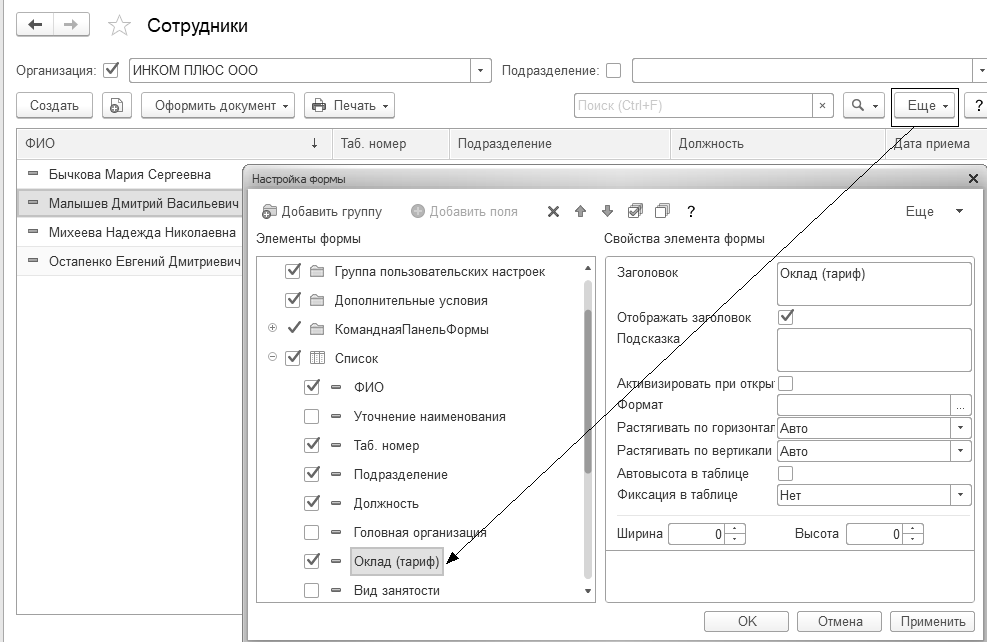Click the ФИО column sort arrow

314,144
